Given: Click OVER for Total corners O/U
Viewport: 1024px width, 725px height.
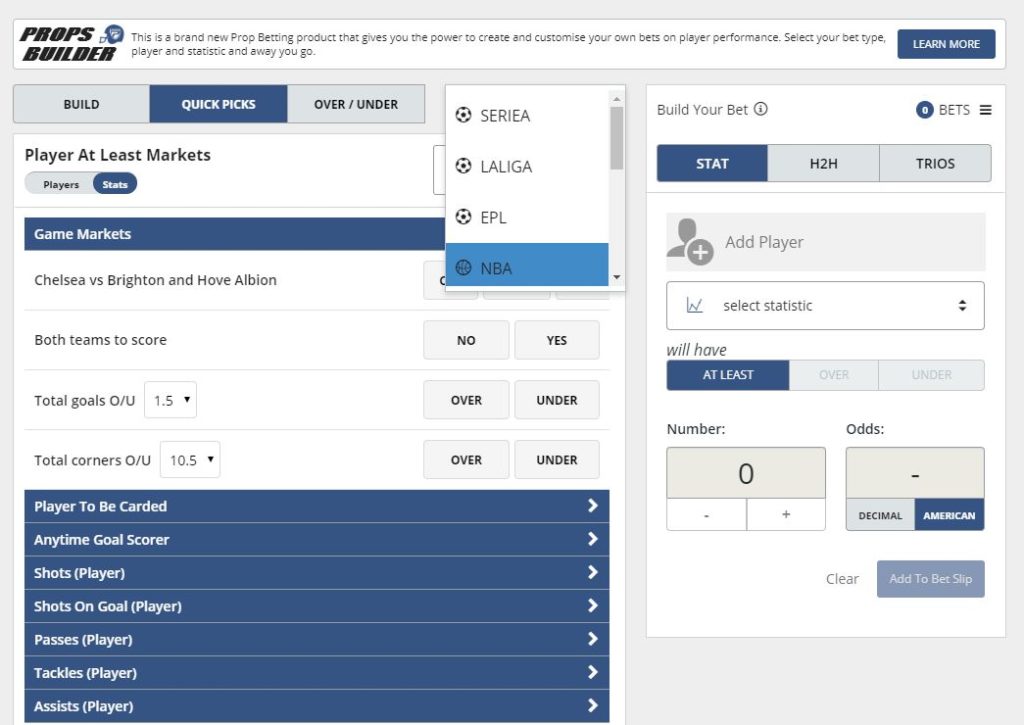Looking at the screenshot, I should tap(466, 460).
